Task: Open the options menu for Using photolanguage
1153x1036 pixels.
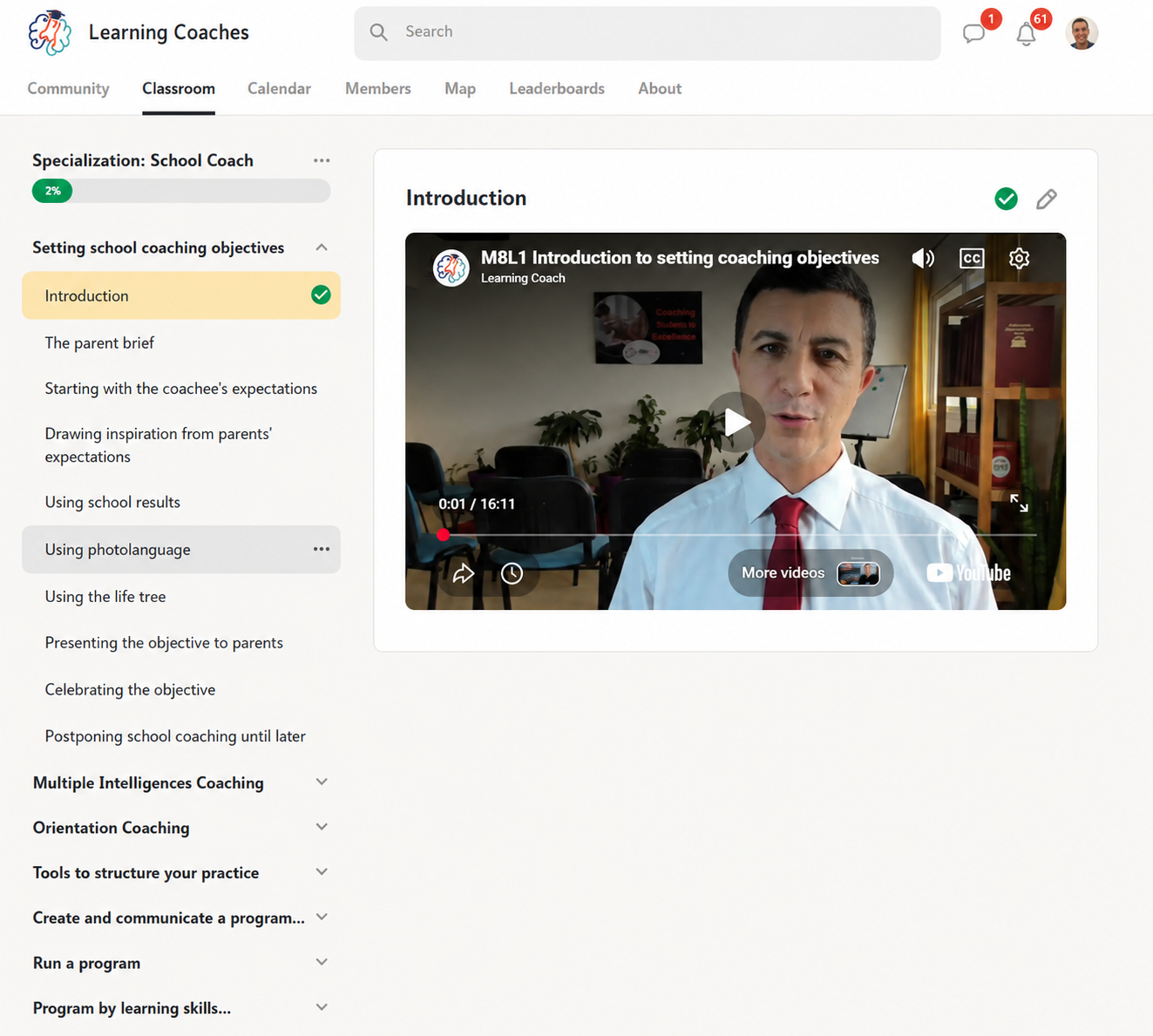Action: (322, 549)
